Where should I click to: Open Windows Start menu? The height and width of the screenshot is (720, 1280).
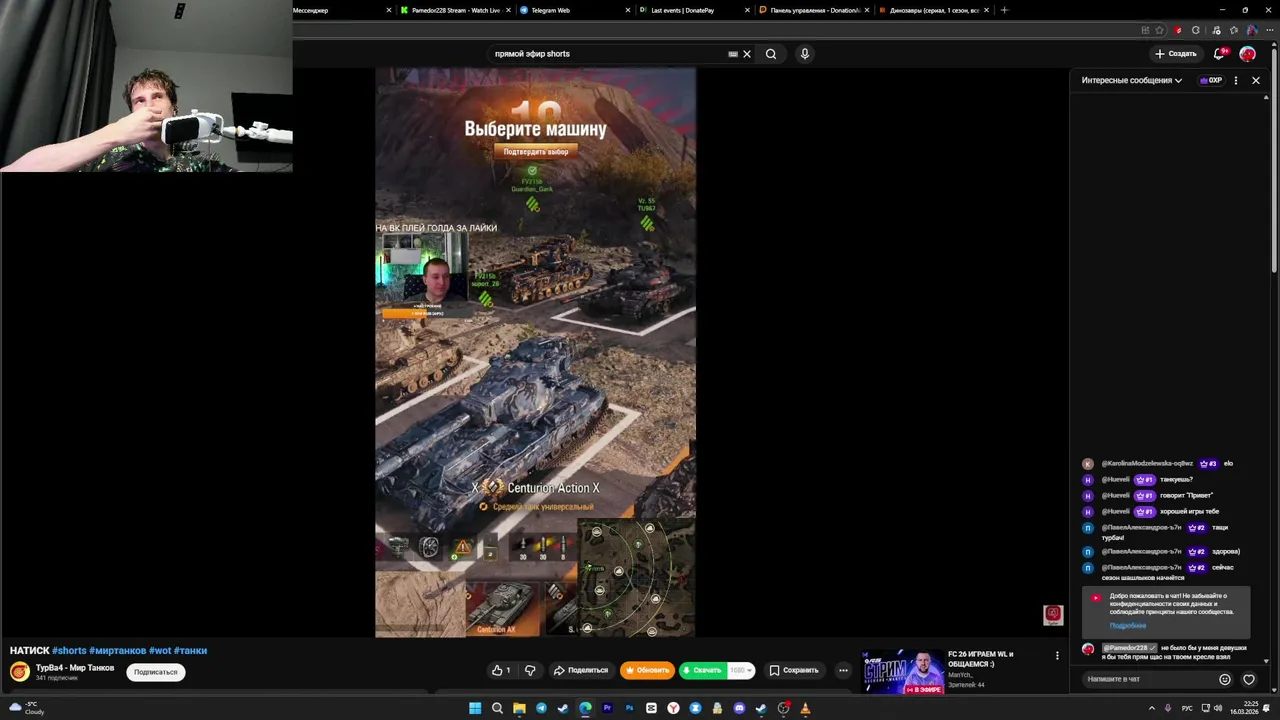click(x=475, y=708)
